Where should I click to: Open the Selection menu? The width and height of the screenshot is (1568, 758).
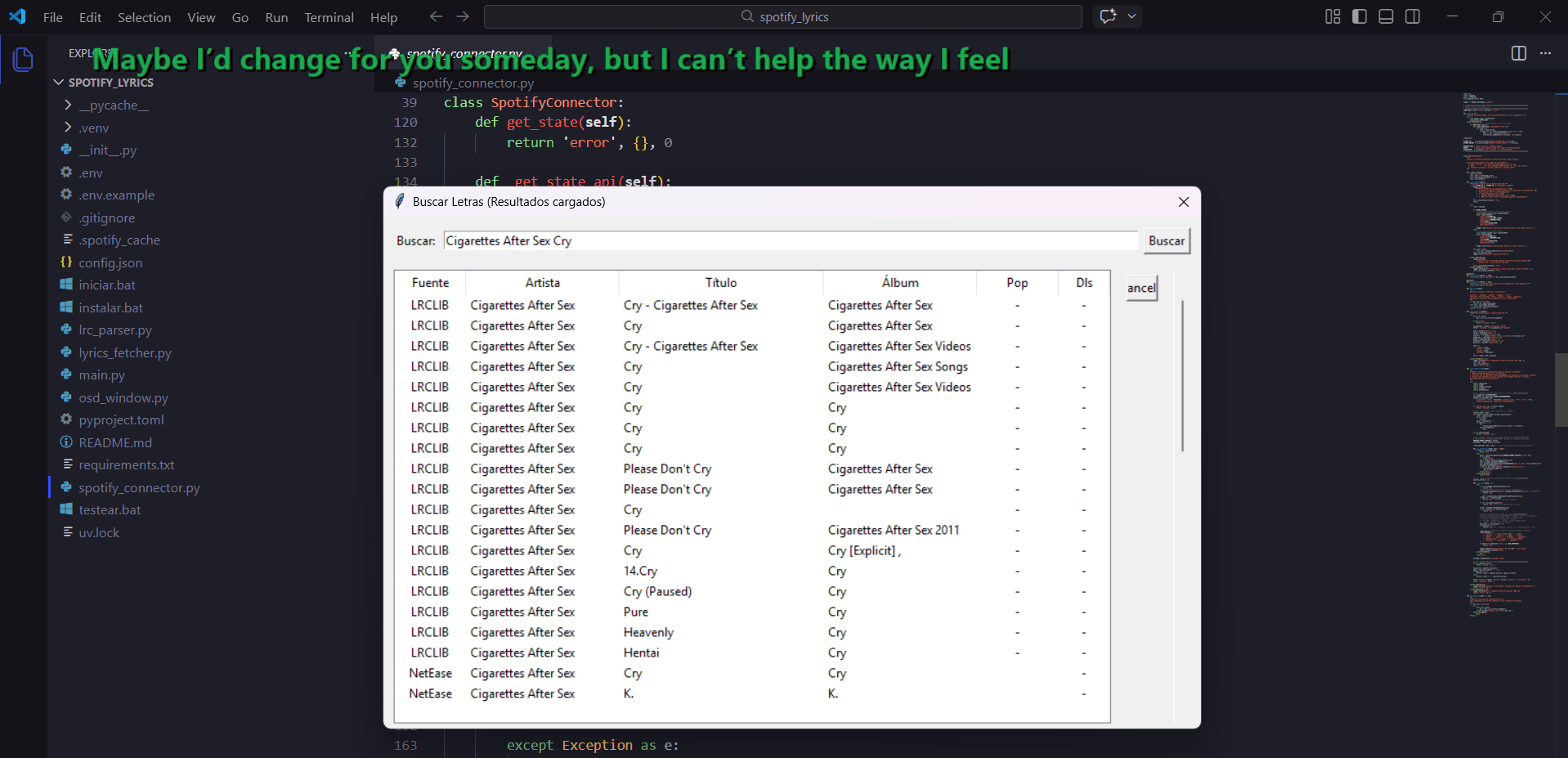point(144,17)
